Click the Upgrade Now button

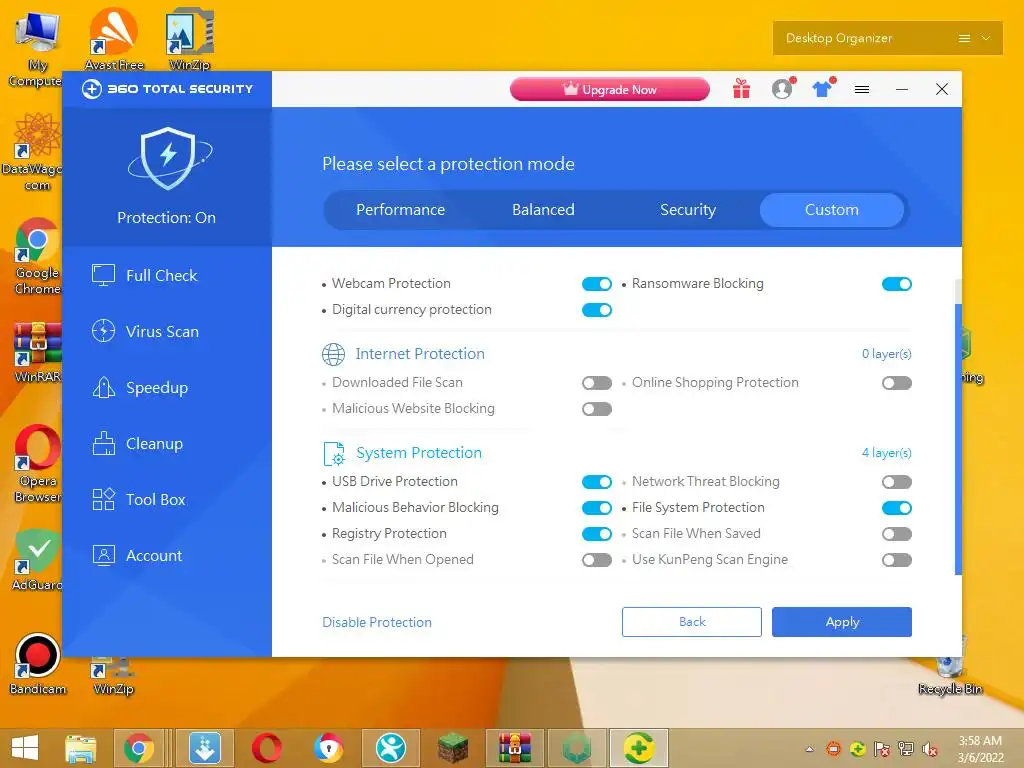[610, 89]
